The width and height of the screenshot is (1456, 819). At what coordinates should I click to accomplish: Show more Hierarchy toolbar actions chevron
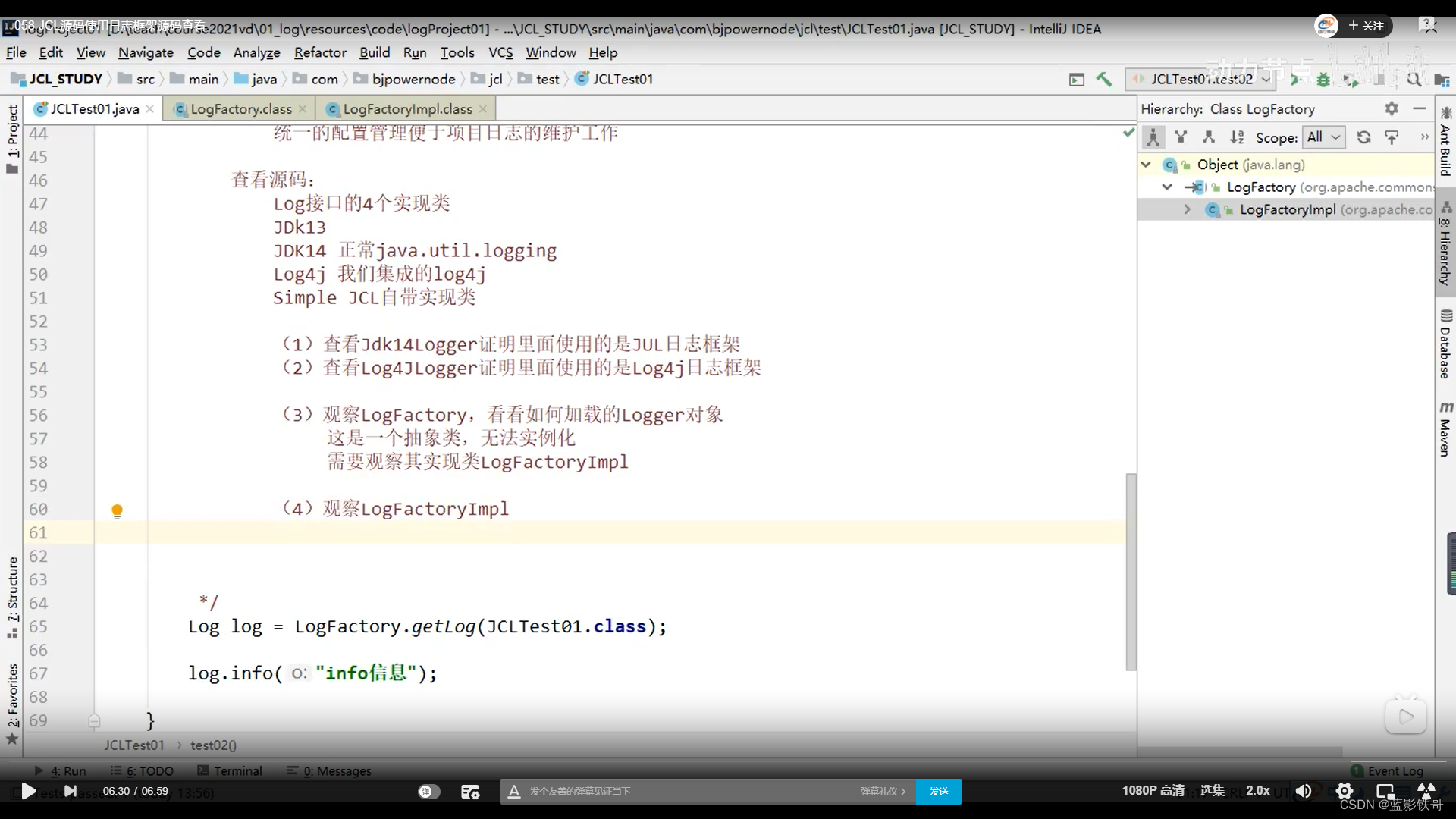[x=1424, y=137]
